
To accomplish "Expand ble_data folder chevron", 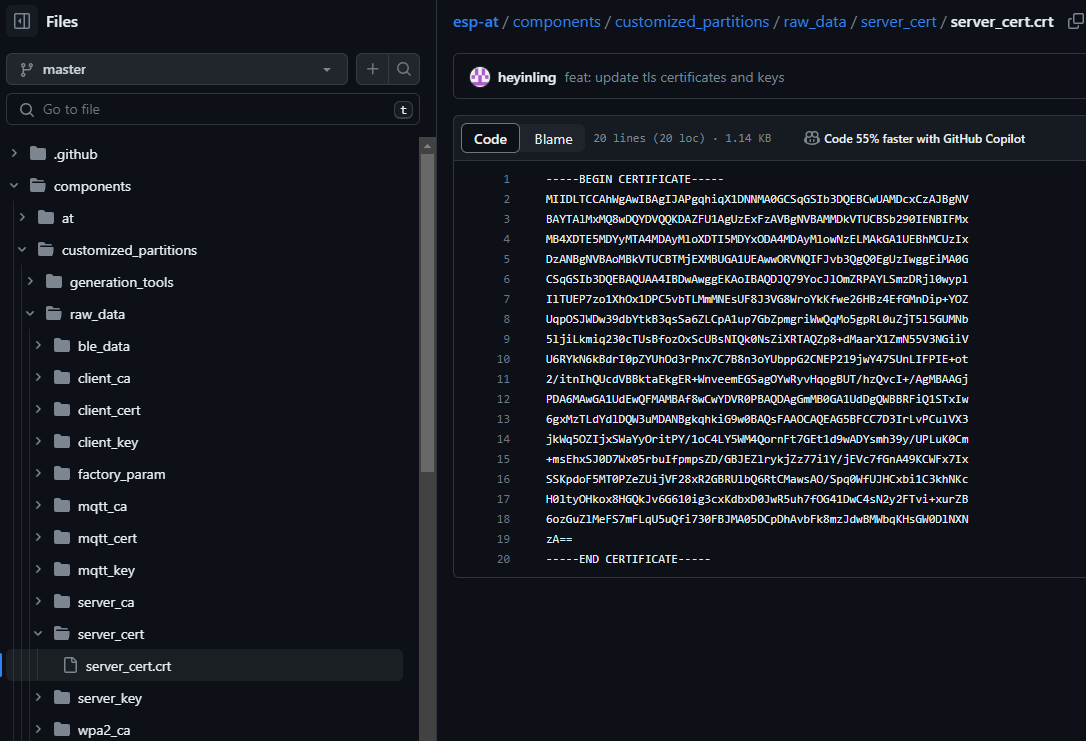I will point(39,346).
